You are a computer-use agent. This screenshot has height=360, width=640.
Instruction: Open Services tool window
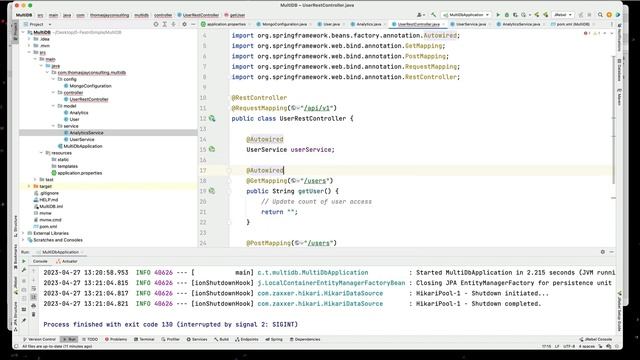click(x=197, y=339)
